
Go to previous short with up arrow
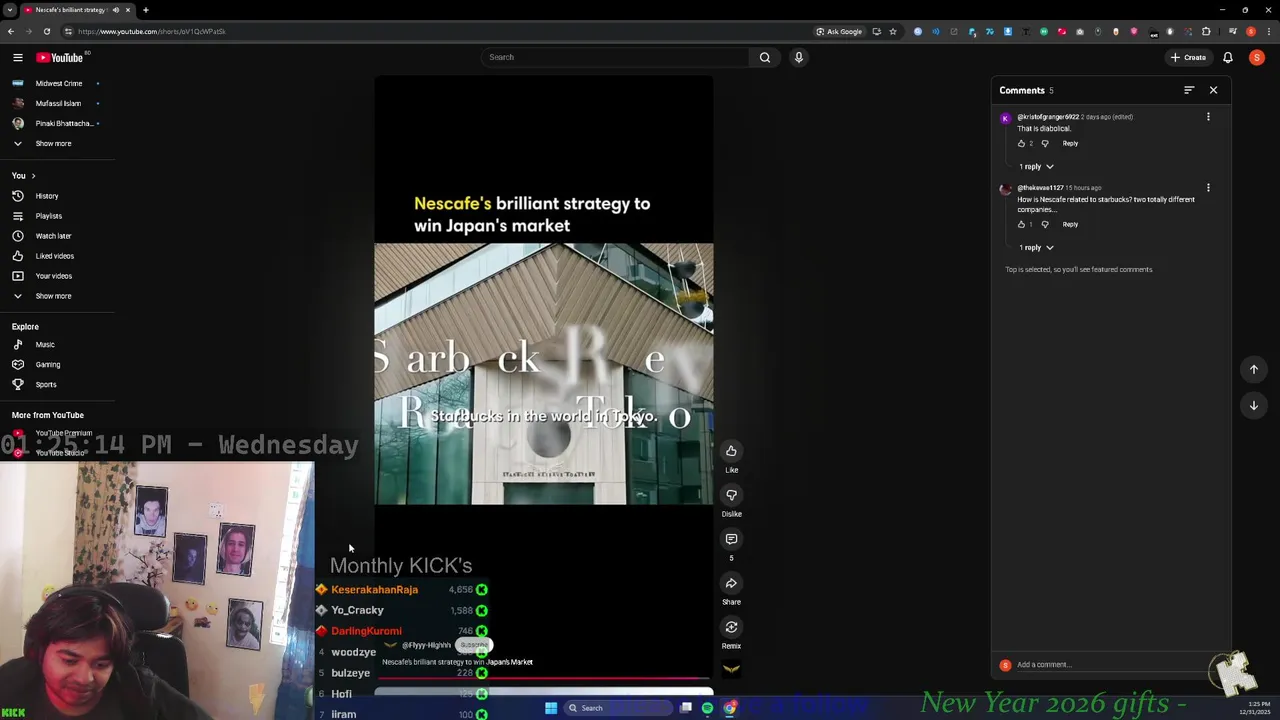(1254, 369)
